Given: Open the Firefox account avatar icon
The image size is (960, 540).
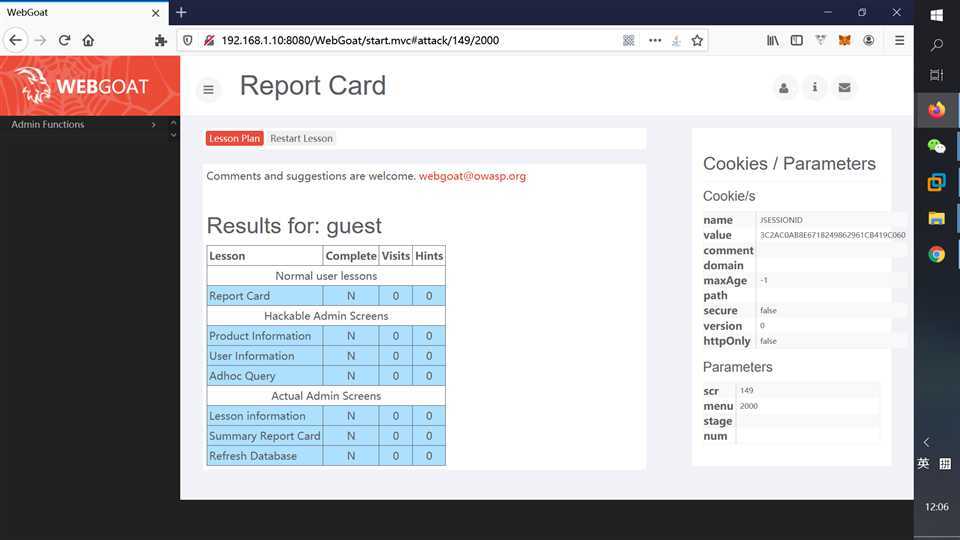Looking at the screenshot, I should [x=868, y=40].
